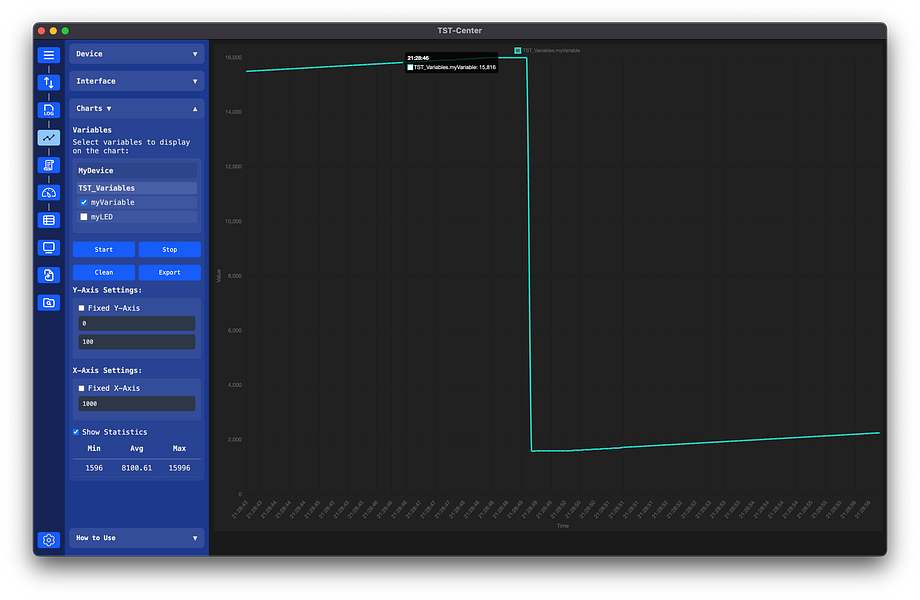The image size is (920, 600).
Task: Enable the Fixed X-Axis checkbox
Action: 82,388
